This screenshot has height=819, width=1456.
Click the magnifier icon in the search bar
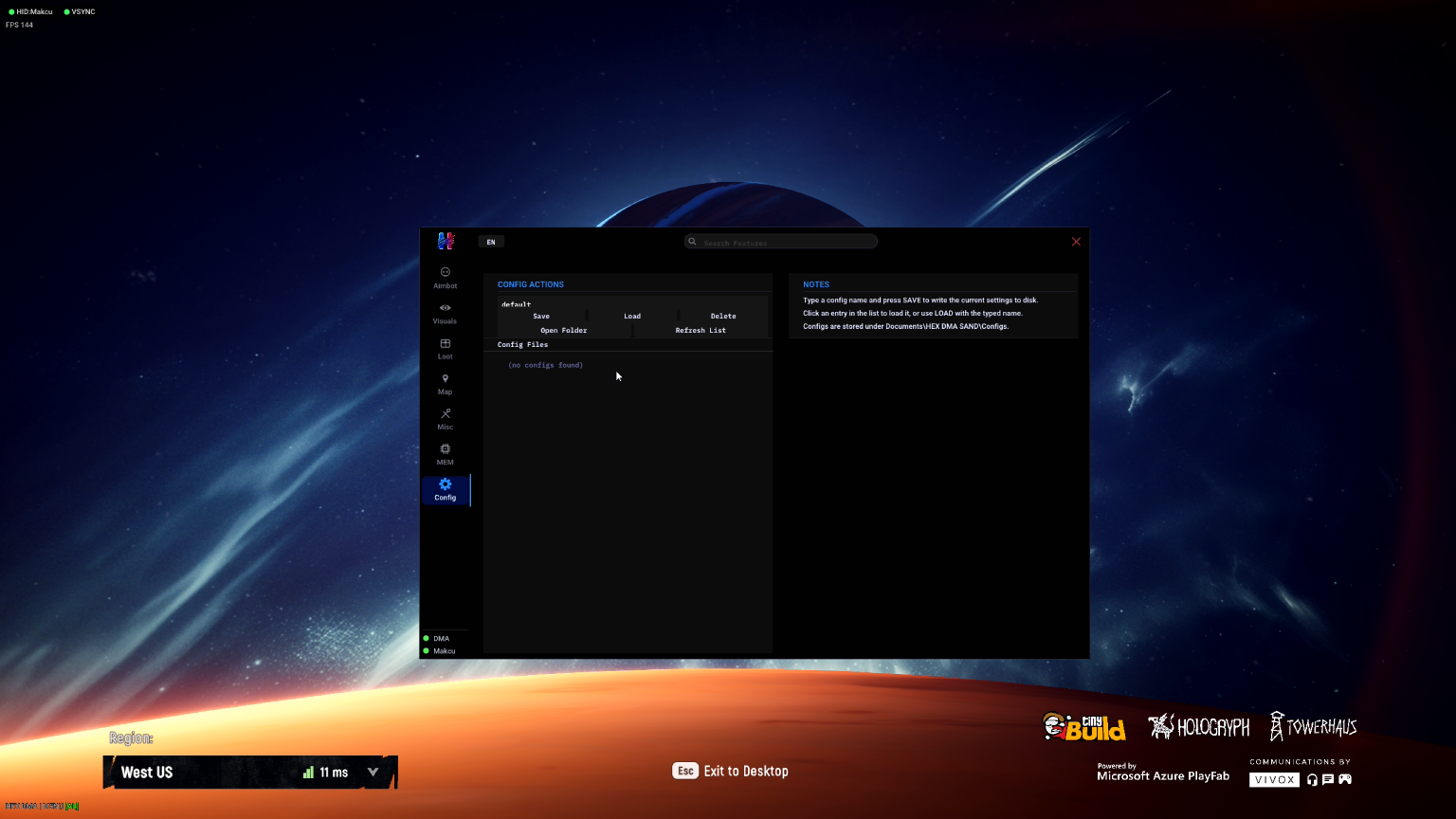[693, 242]
